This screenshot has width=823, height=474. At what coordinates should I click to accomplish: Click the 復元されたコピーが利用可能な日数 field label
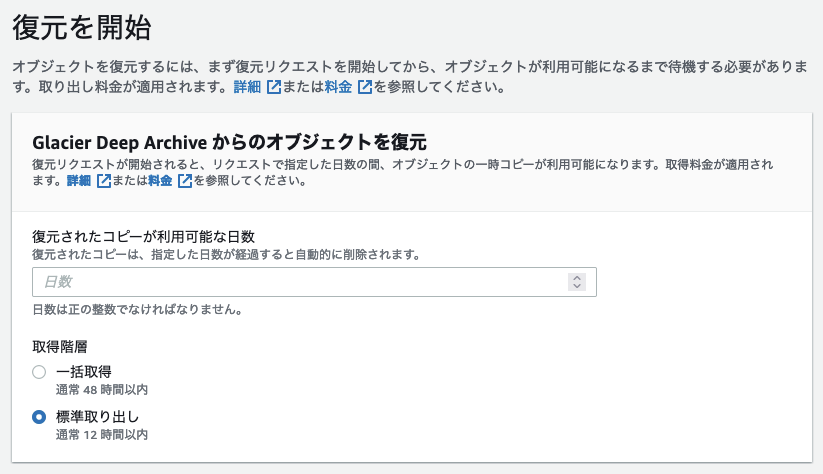pos(143,237)
